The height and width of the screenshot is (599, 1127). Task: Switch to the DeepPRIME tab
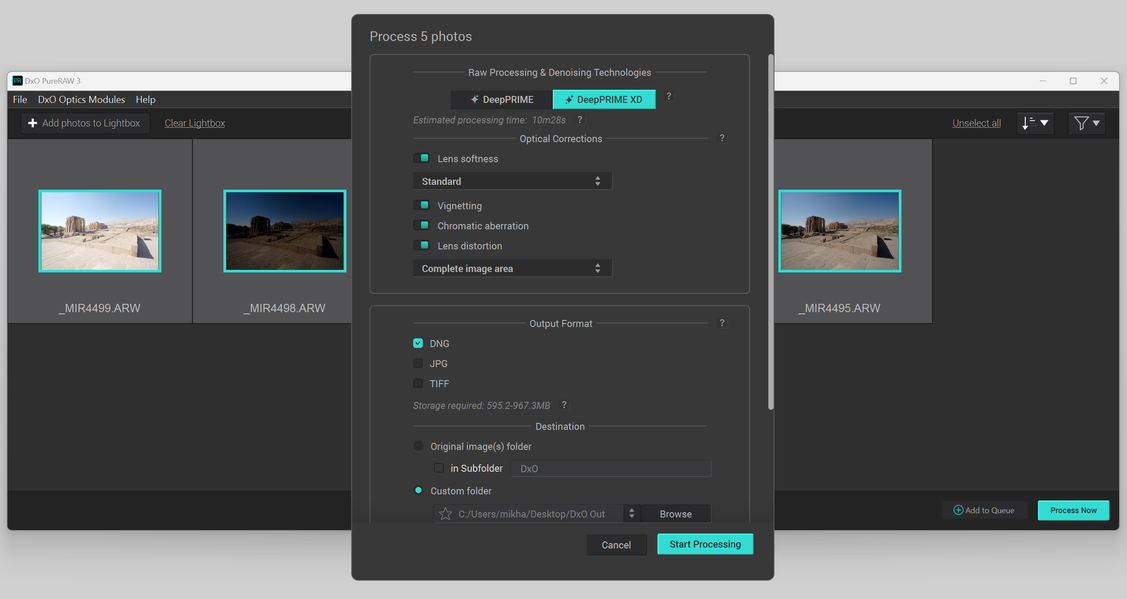tap(502, 99)
